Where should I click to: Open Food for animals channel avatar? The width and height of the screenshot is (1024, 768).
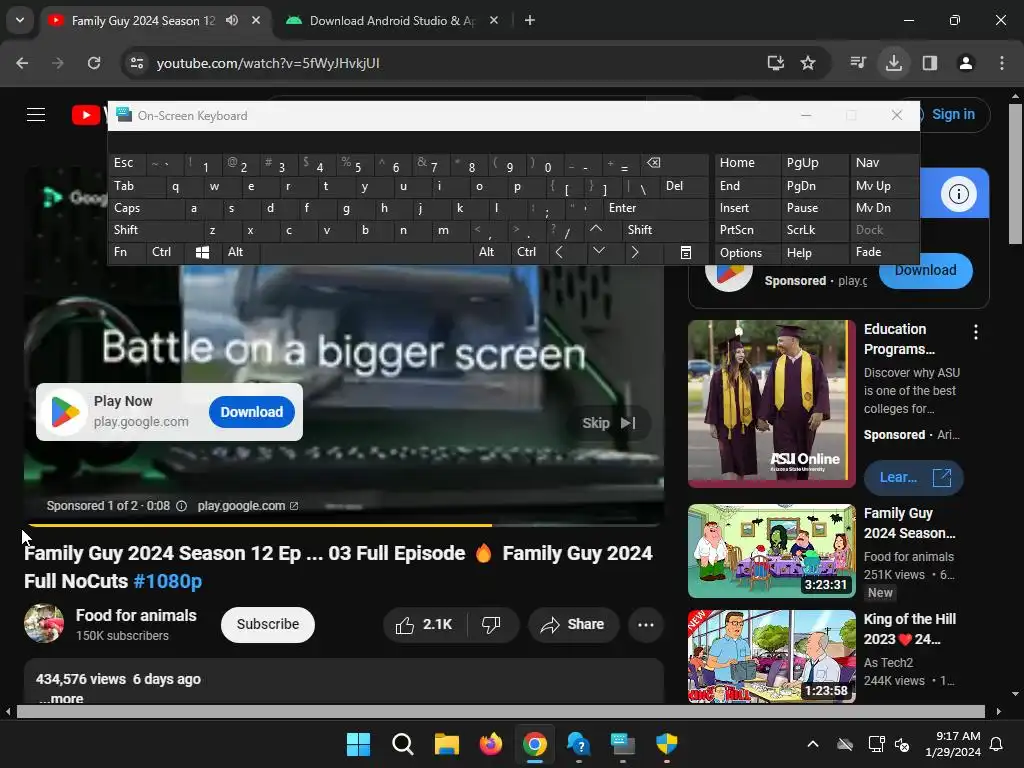point(44,624)
